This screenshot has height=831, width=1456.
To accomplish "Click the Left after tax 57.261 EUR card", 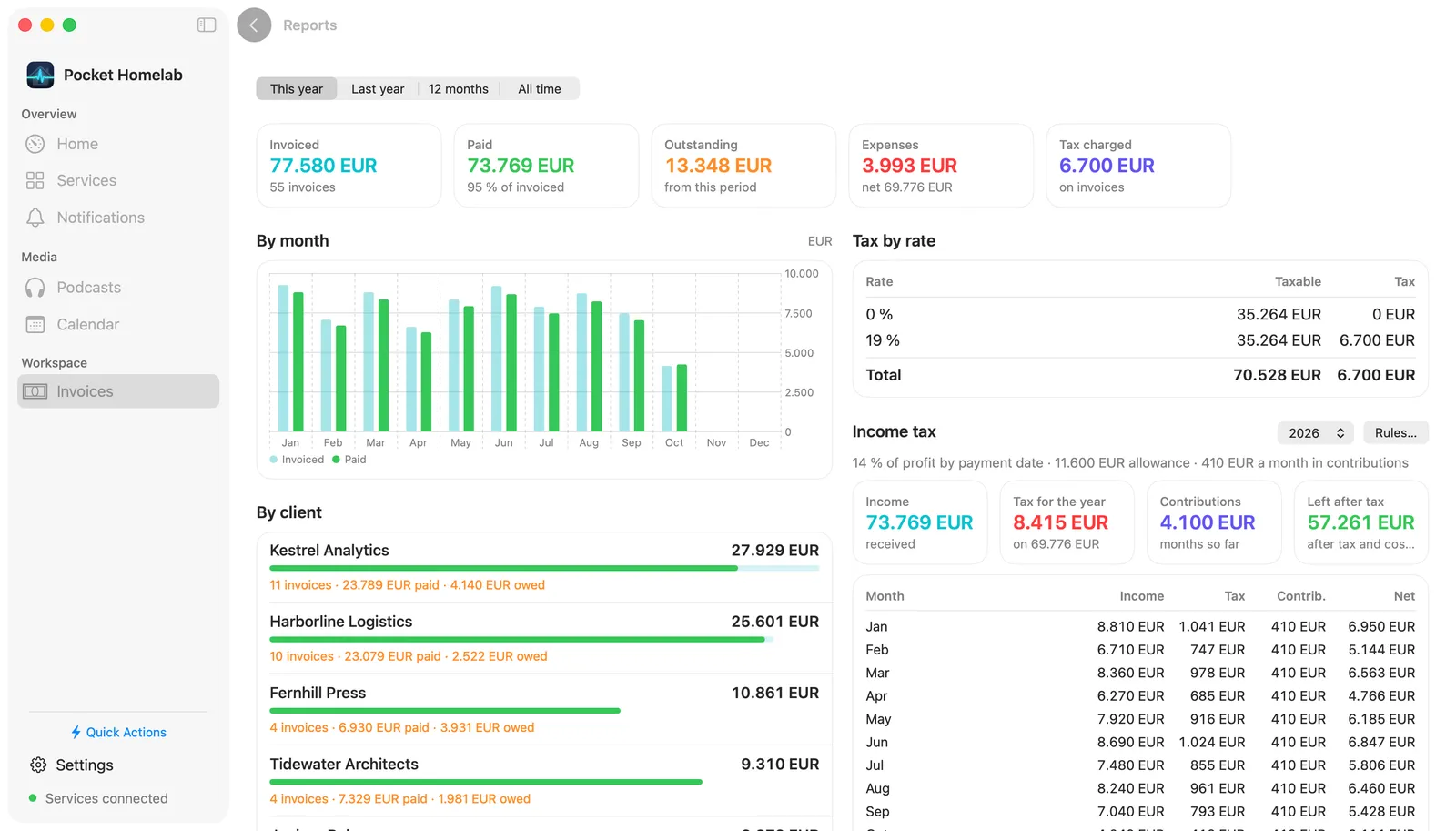I will [x=1360, y=522].
